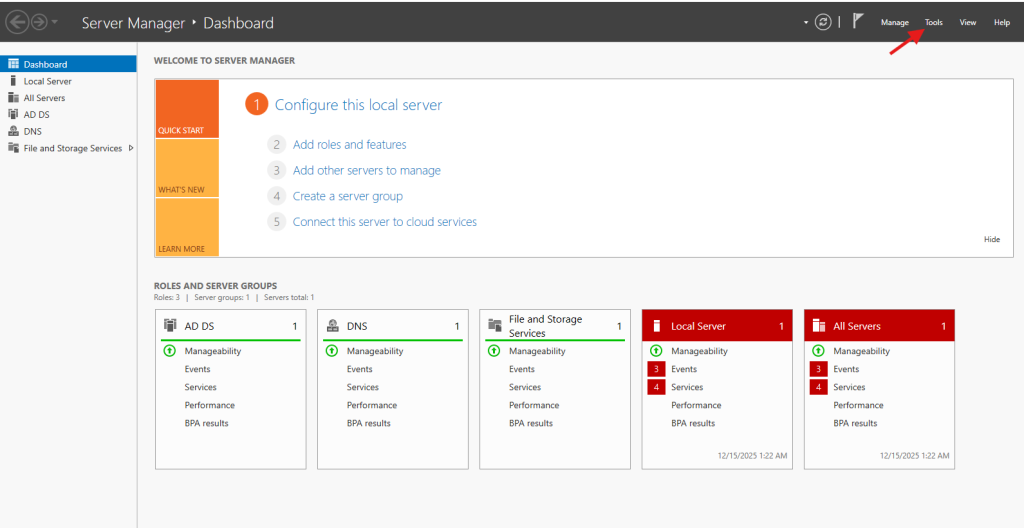Open the navigation history dropdown arrow

click(x=55, y=22)
